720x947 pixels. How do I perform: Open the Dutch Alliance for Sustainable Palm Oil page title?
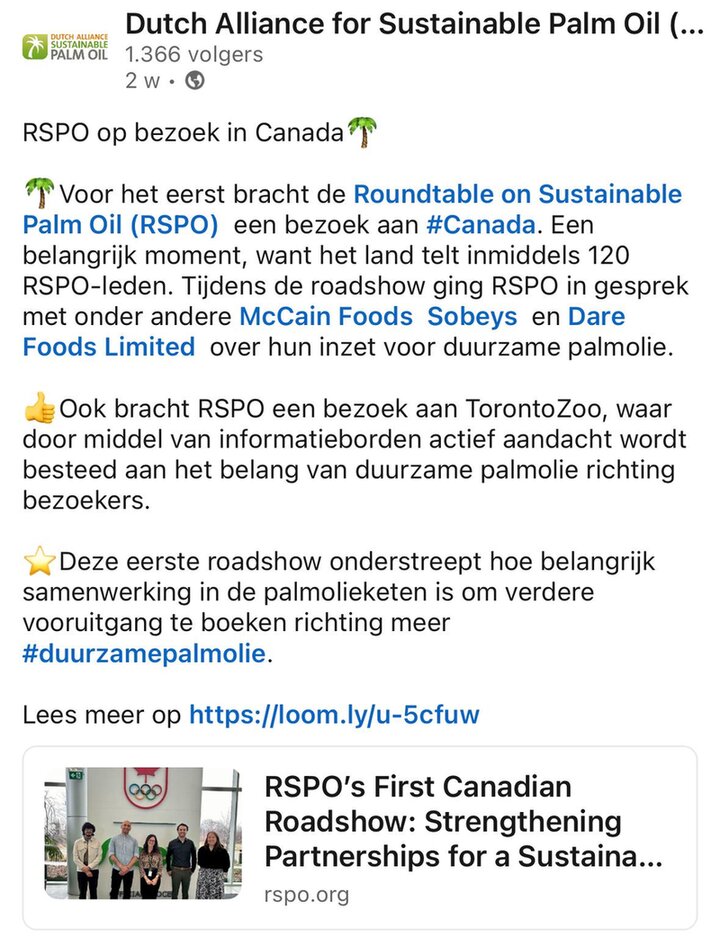coord(414,23)
